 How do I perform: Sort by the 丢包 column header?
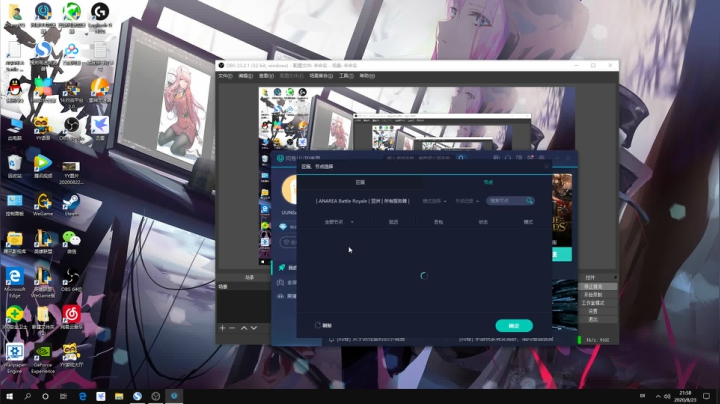click(x=439, y=222)
